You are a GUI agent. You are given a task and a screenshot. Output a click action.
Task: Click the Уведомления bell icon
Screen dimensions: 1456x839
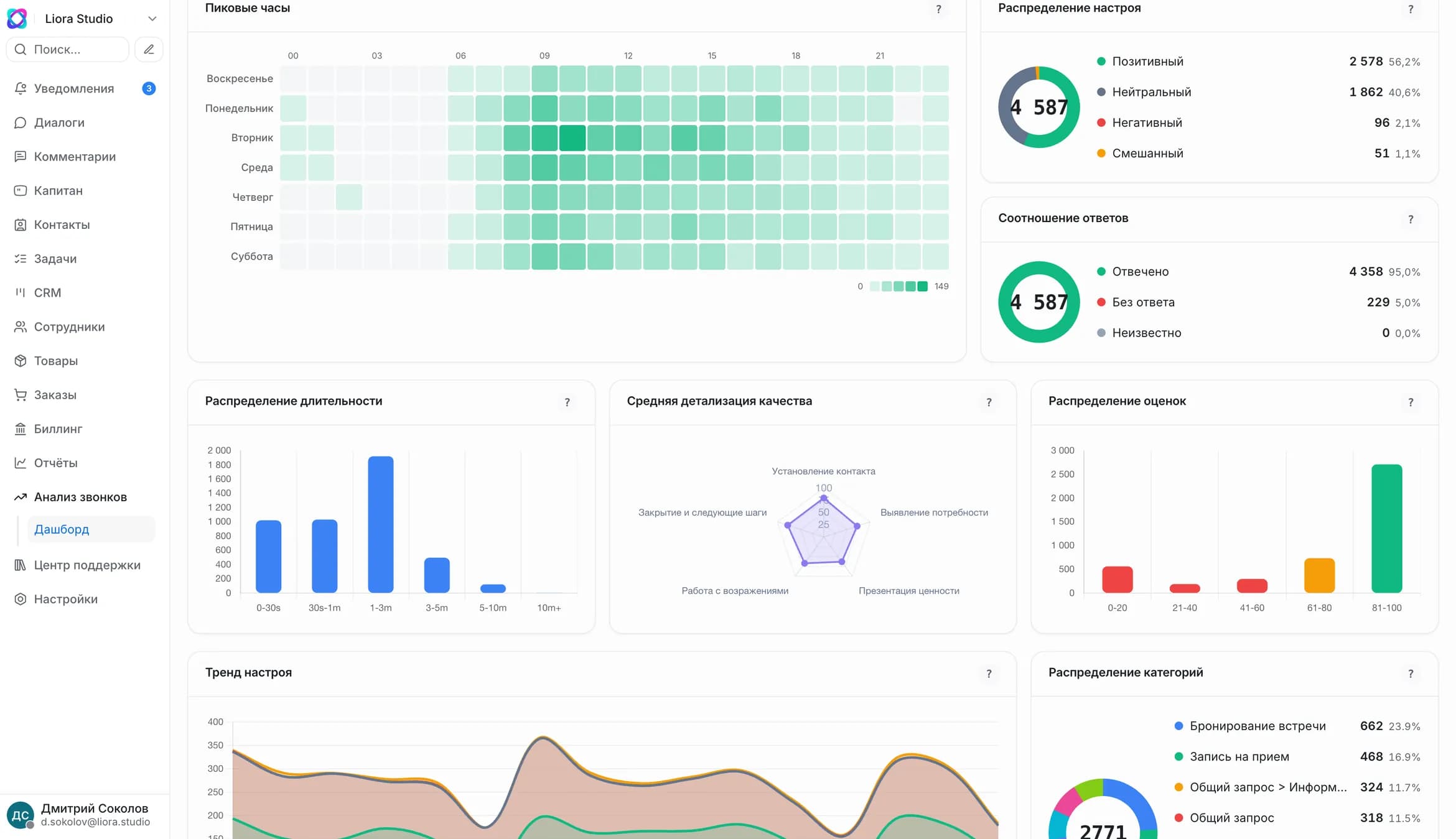21,88
